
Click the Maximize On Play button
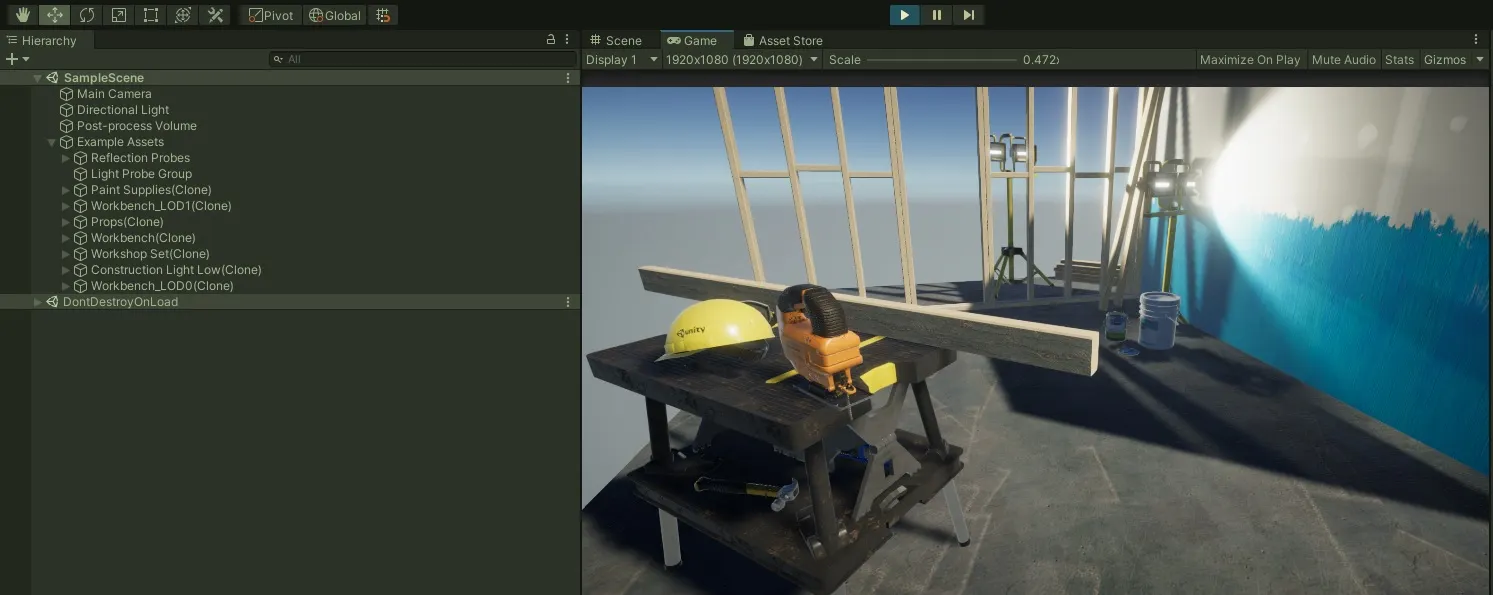(1249, 60)
